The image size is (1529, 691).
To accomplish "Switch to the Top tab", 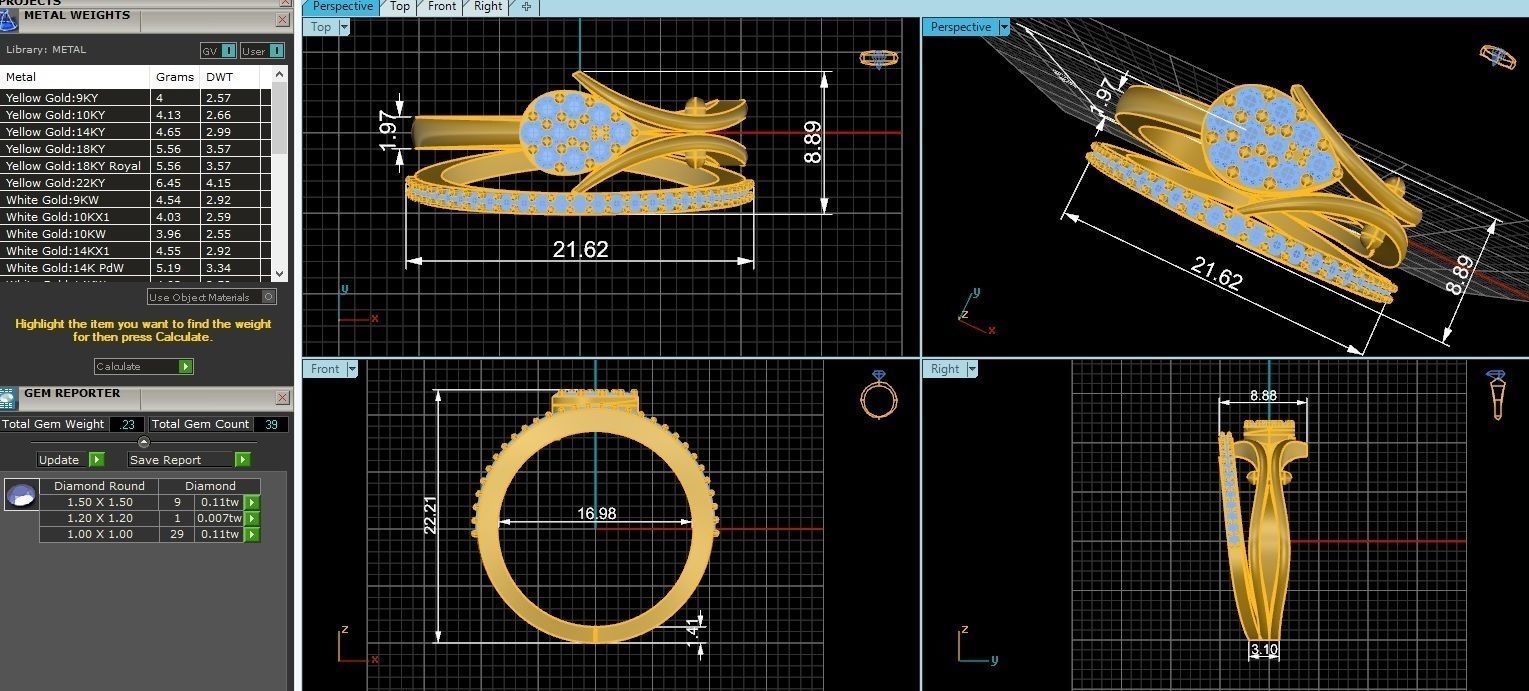I will coord(400,7).
